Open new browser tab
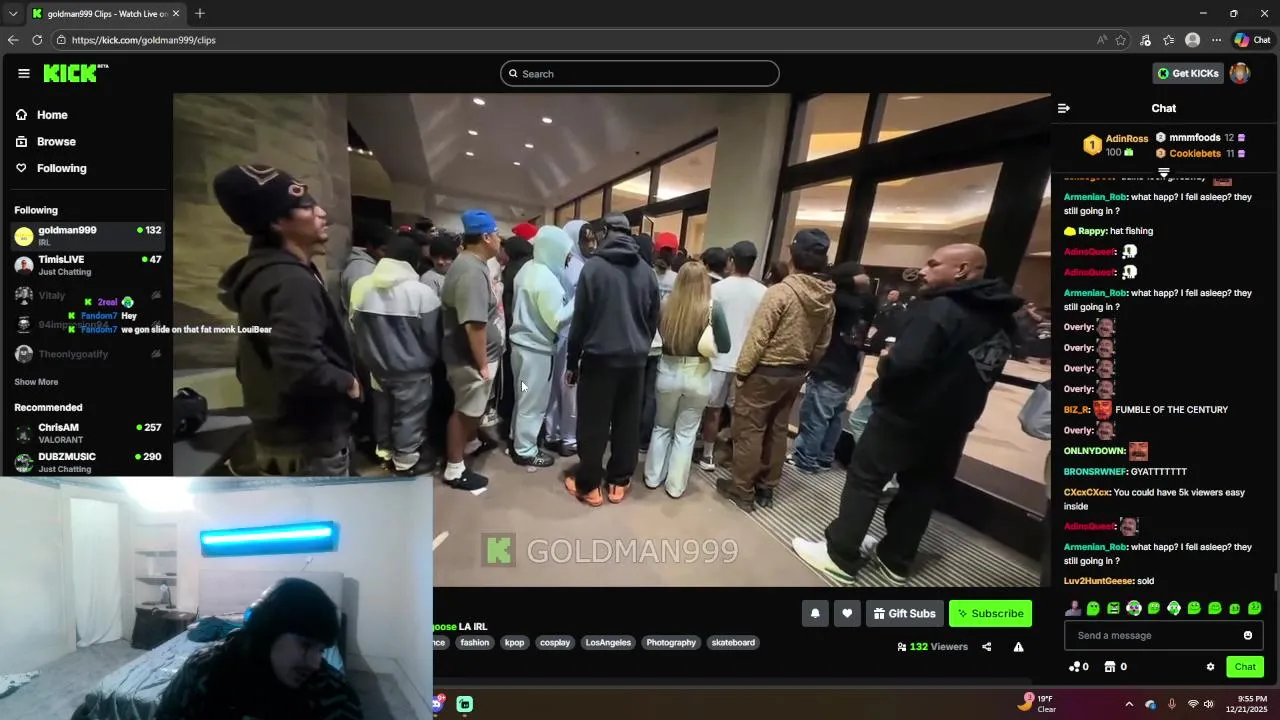Image resolution: width=1280 pixels, height=720 pixels. tap(200, 13)
